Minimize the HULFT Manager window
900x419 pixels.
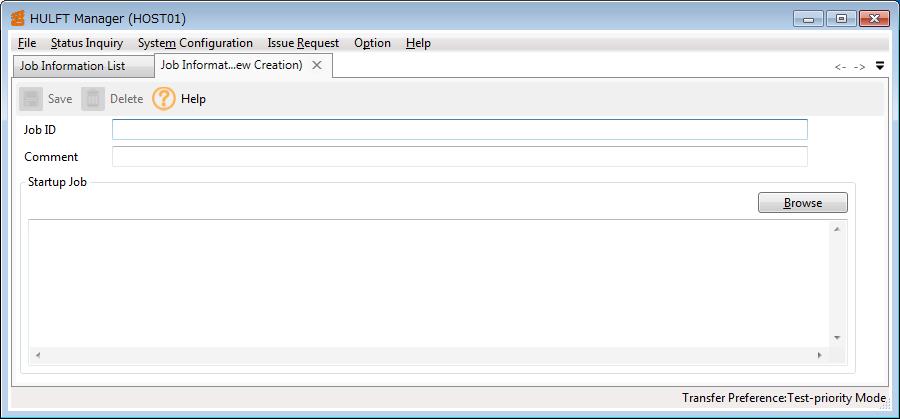809,19
